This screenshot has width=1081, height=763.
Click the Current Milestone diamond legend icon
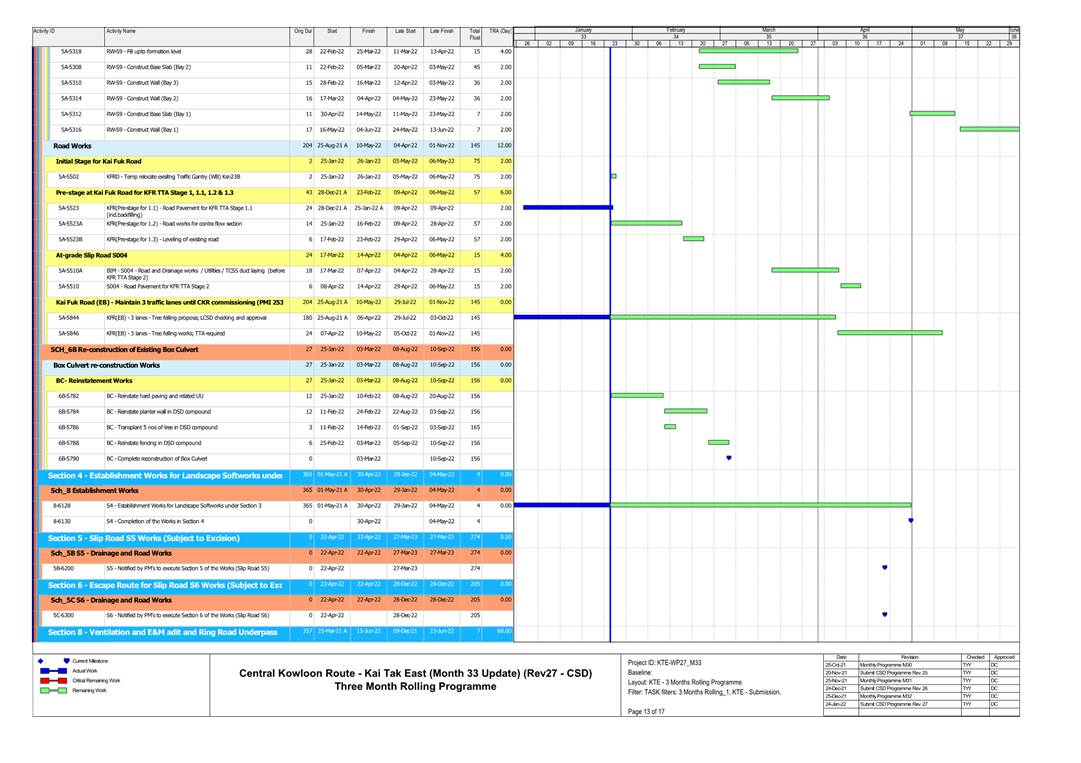[41, 661]
